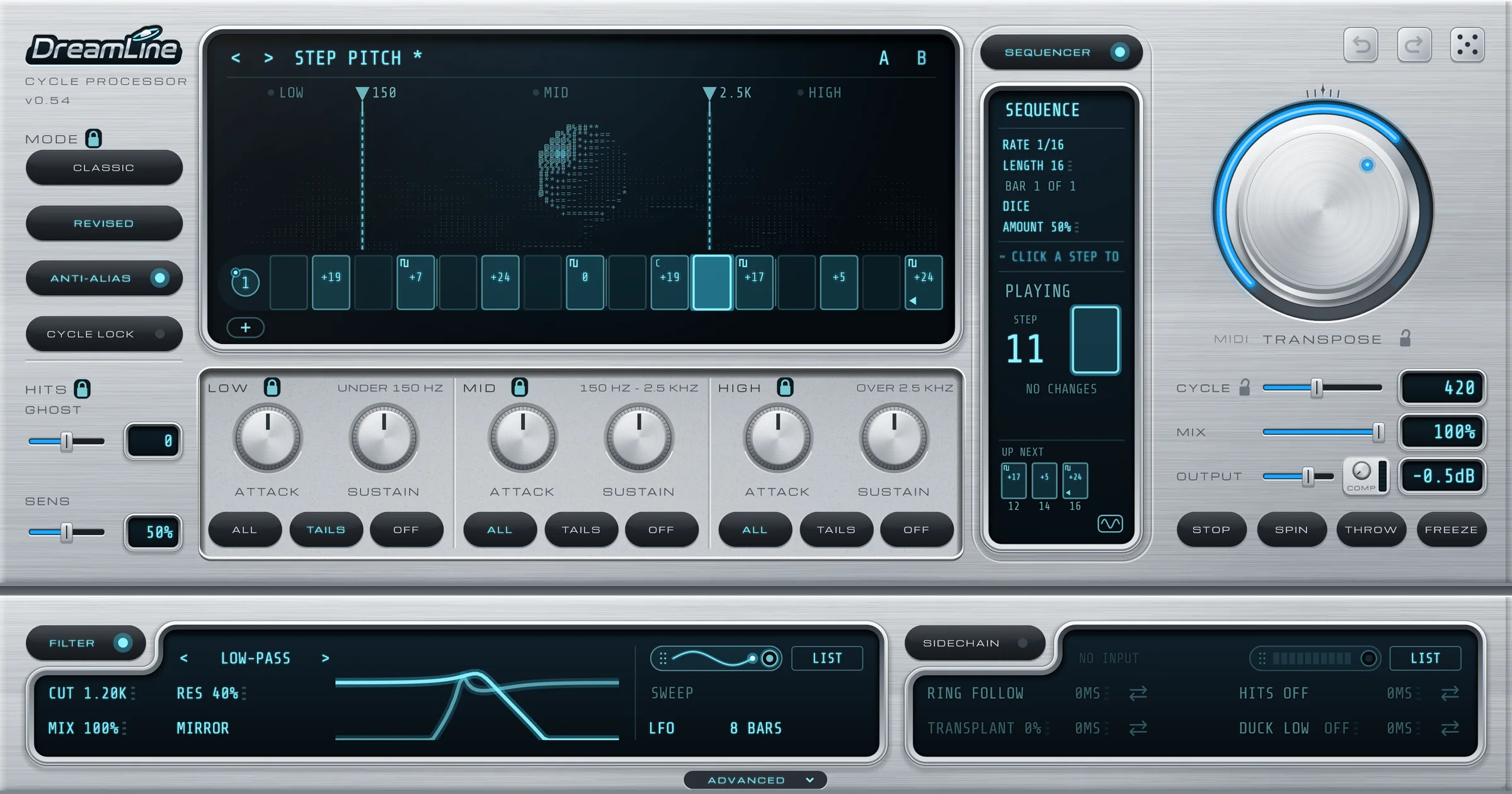The image size is (1512, 794).
Task: Click the plus button to add a lane
Action: pos(246,328)
